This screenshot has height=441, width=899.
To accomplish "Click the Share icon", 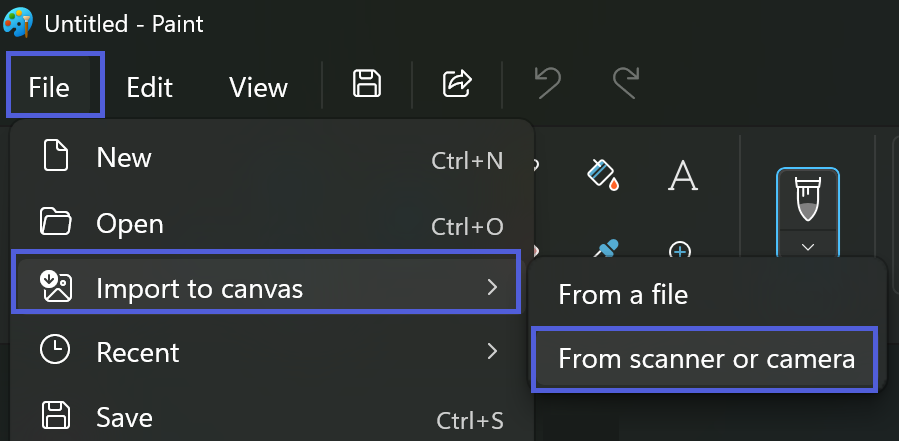I will click(457, 85).
